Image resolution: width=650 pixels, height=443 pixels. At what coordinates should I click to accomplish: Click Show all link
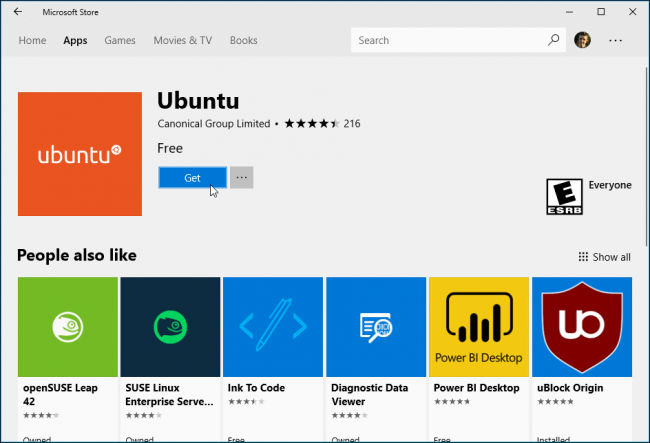click(611, 257)
